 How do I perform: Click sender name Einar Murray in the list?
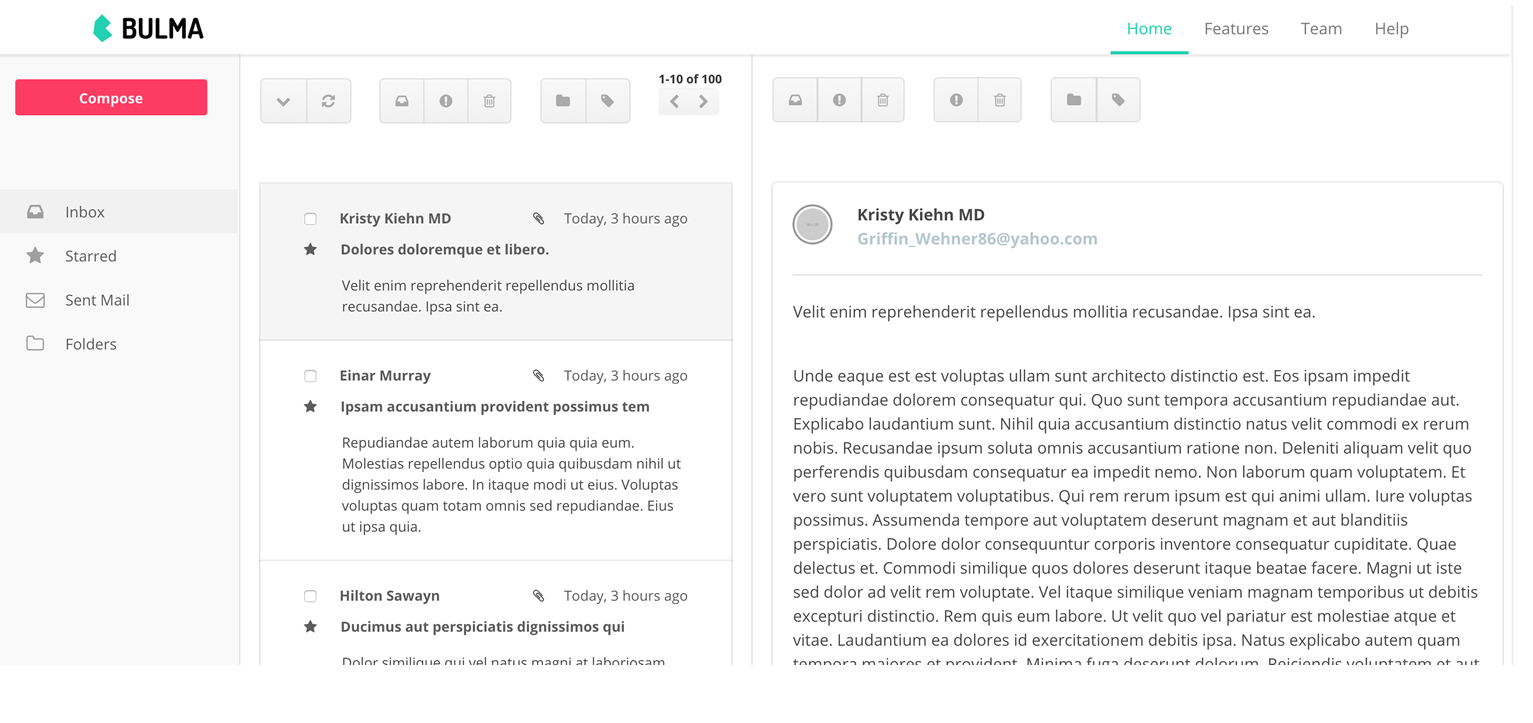(x=385, y=375)
